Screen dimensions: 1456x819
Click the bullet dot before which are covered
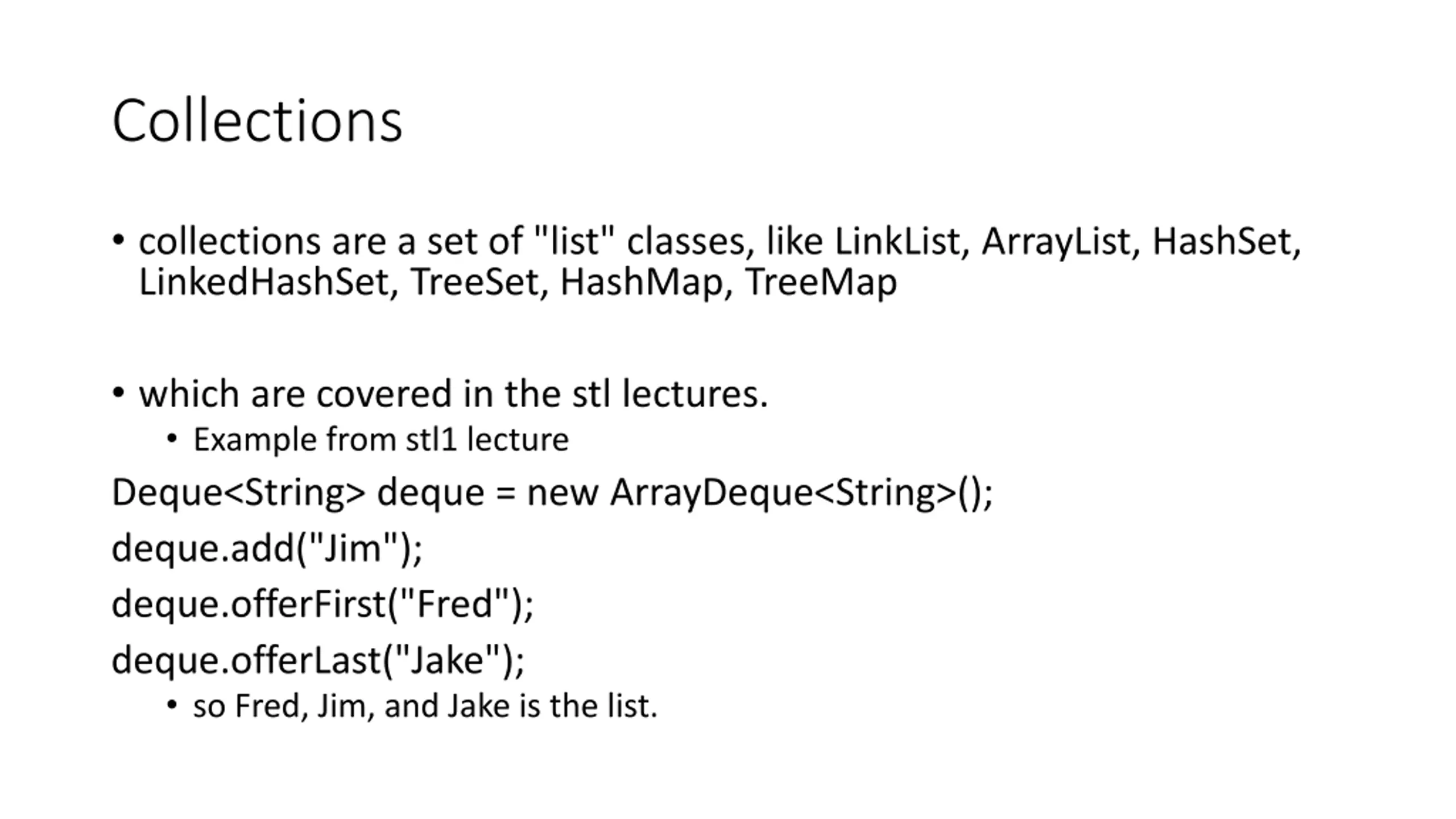coord(118,392)
